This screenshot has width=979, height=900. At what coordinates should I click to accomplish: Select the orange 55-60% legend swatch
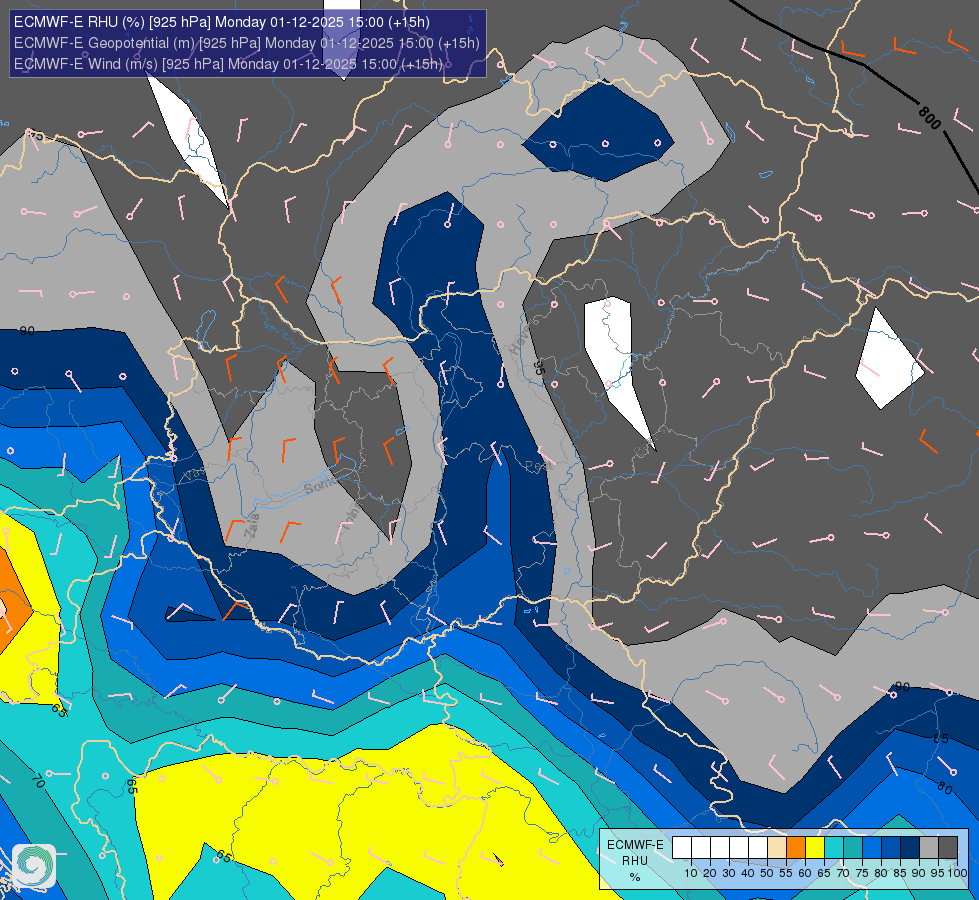point(796,848)
